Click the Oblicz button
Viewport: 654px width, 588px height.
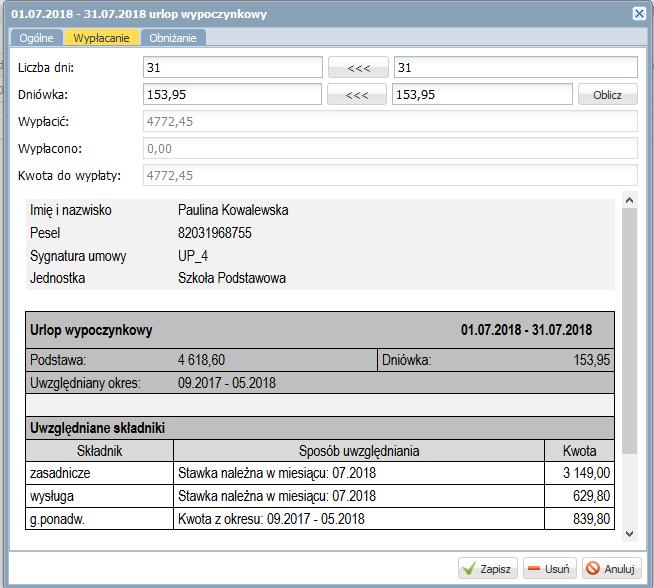tap(607, 95)
